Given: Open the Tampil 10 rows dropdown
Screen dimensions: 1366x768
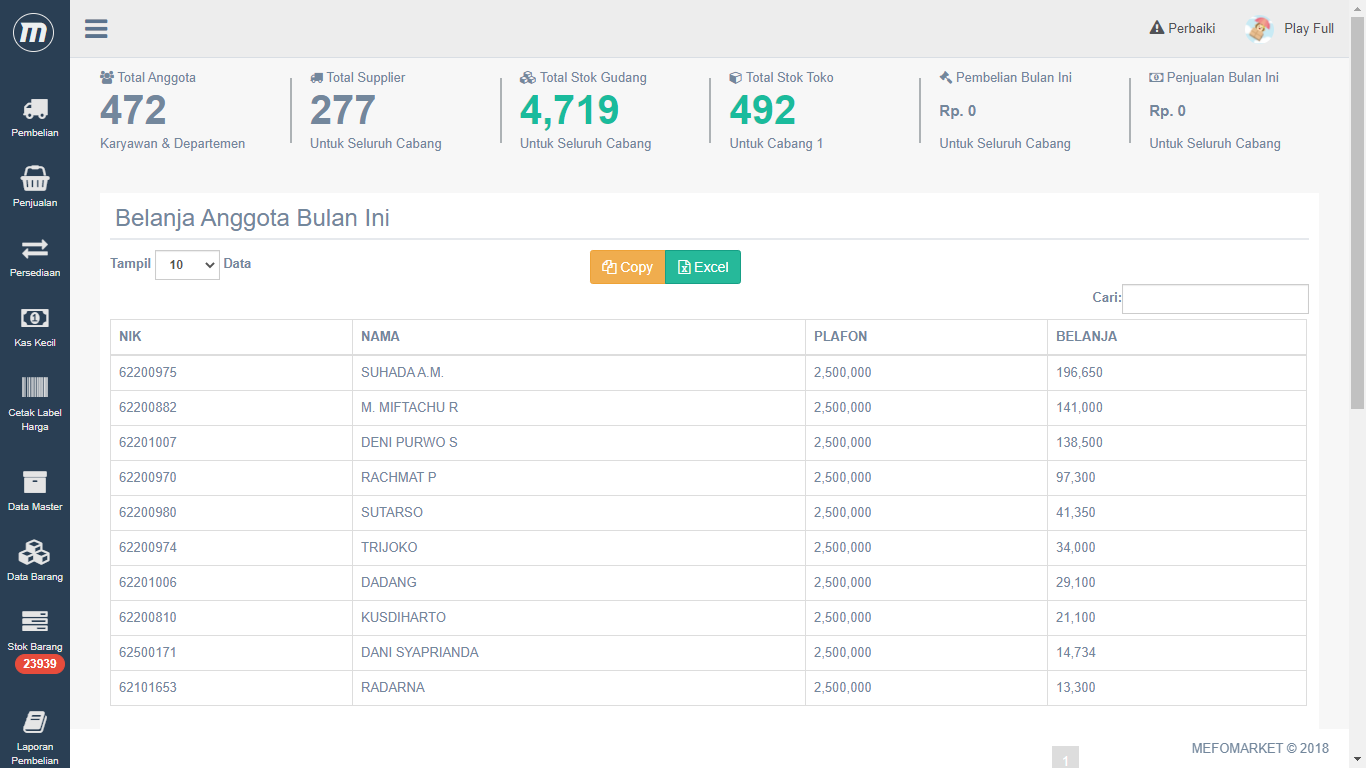Looking at the screenshot, I should pos(187,265).
